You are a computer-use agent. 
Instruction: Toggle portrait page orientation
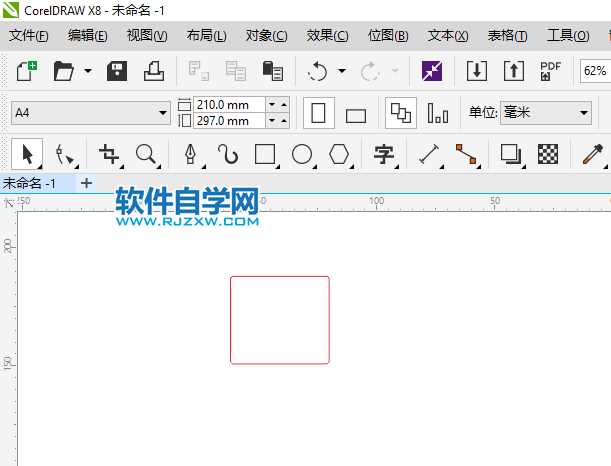coord(319,112)
